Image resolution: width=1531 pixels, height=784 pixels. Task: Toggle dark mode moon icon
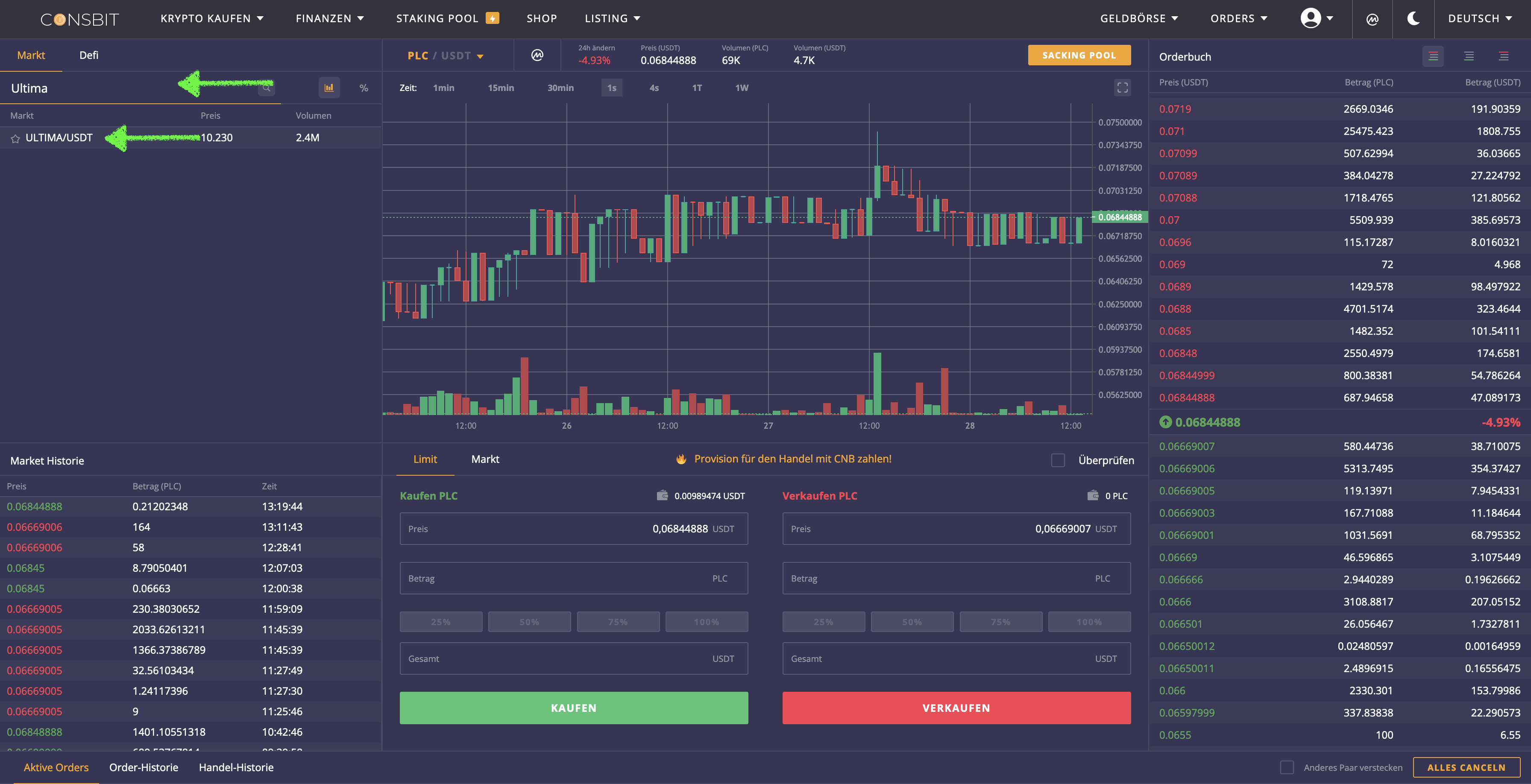pyautogui.click(x=1414, y=18)
